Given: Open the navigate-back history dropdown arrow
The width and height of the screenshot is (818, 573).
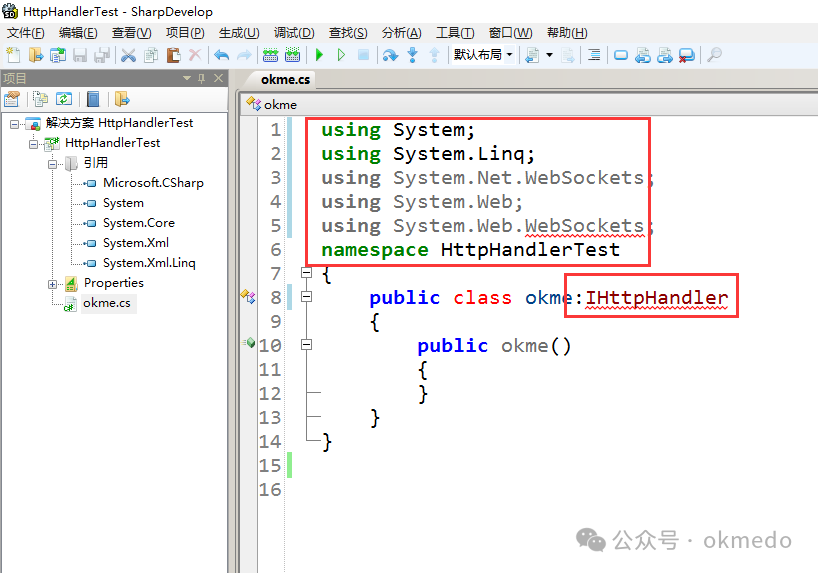Looking at the screenshot, I should pos(549,55).
